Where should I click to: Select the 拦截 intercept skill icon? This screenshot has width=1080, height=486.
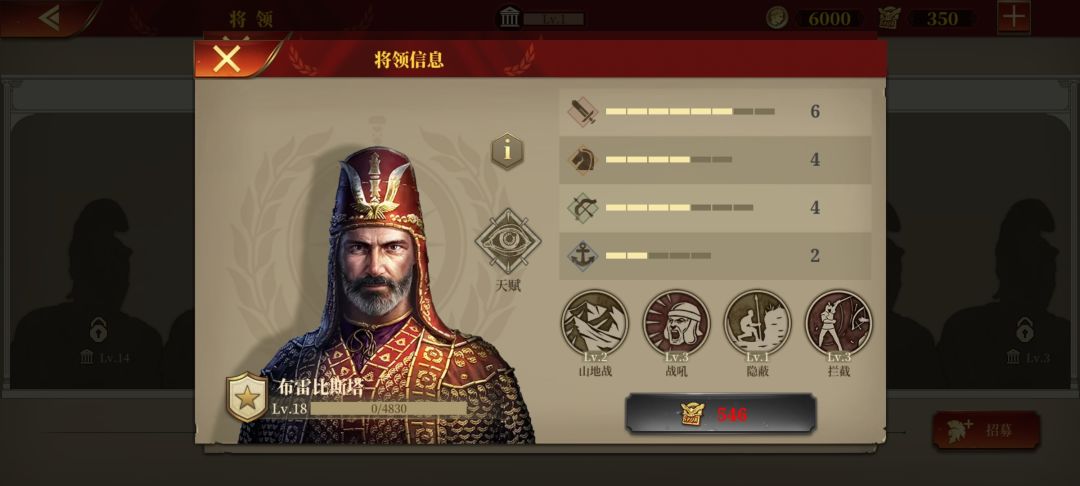click(x=838, y=323)
